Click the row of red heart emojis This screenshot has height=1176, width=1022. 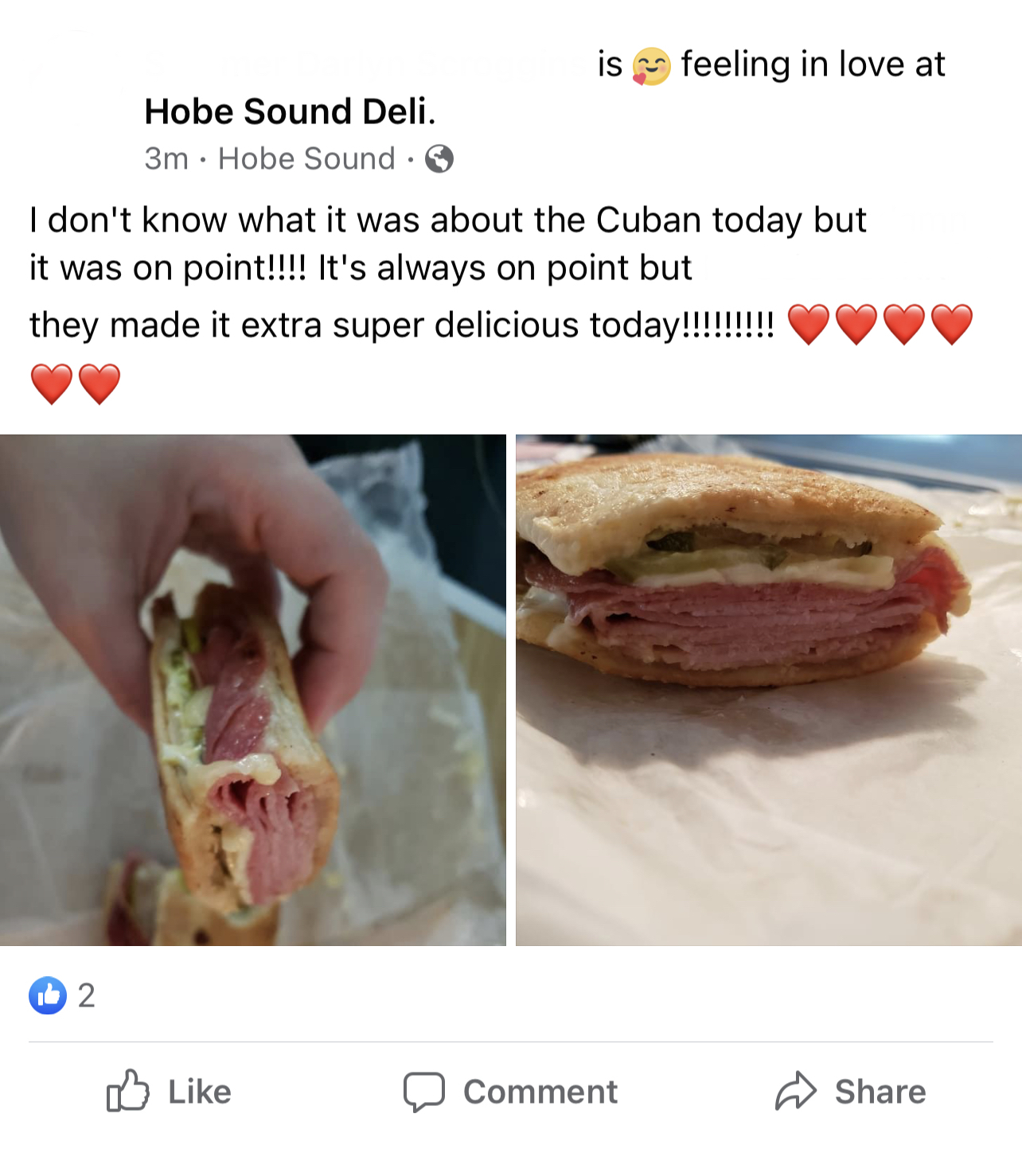pos(880,325)
